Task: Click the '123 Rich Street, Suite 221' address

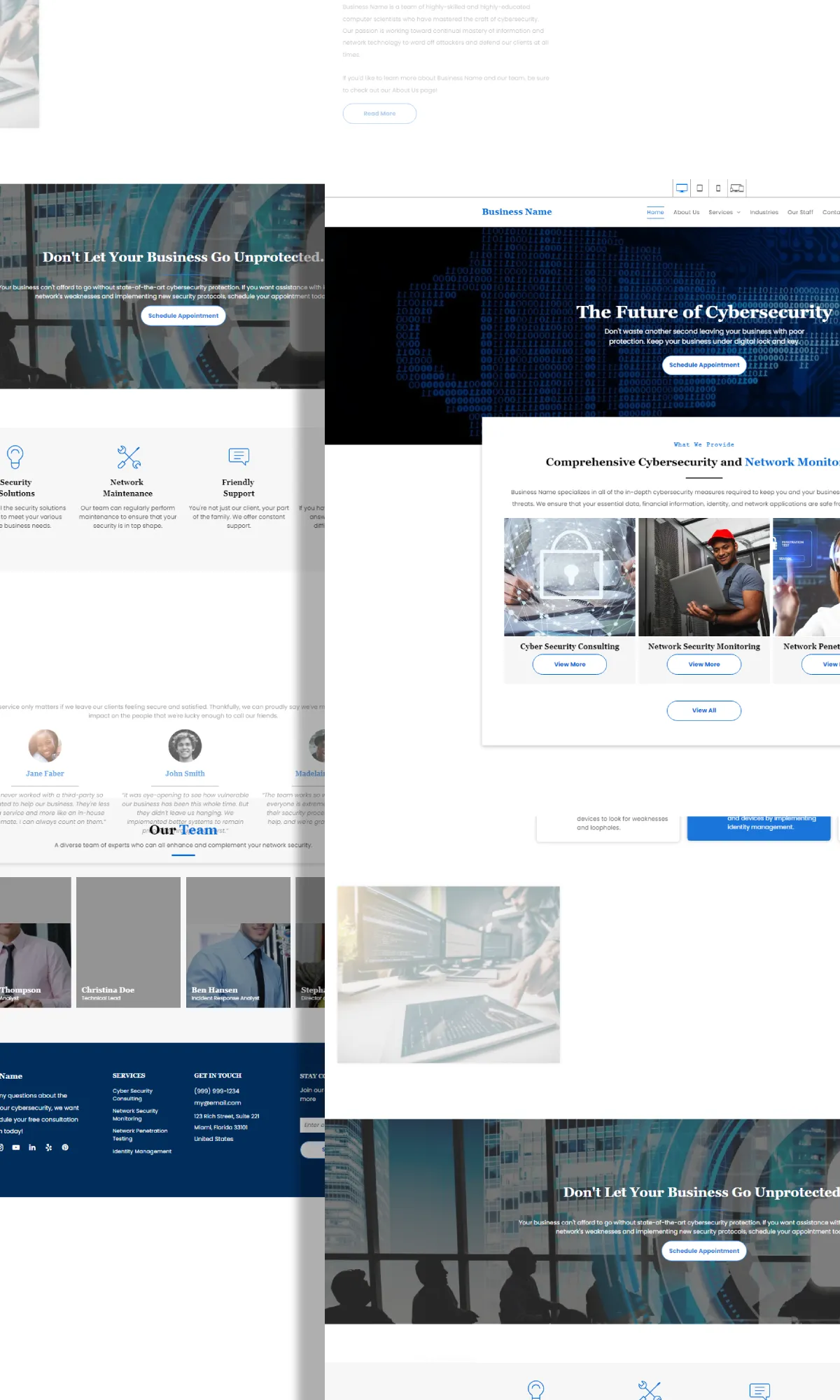Action: (227, 1116)
